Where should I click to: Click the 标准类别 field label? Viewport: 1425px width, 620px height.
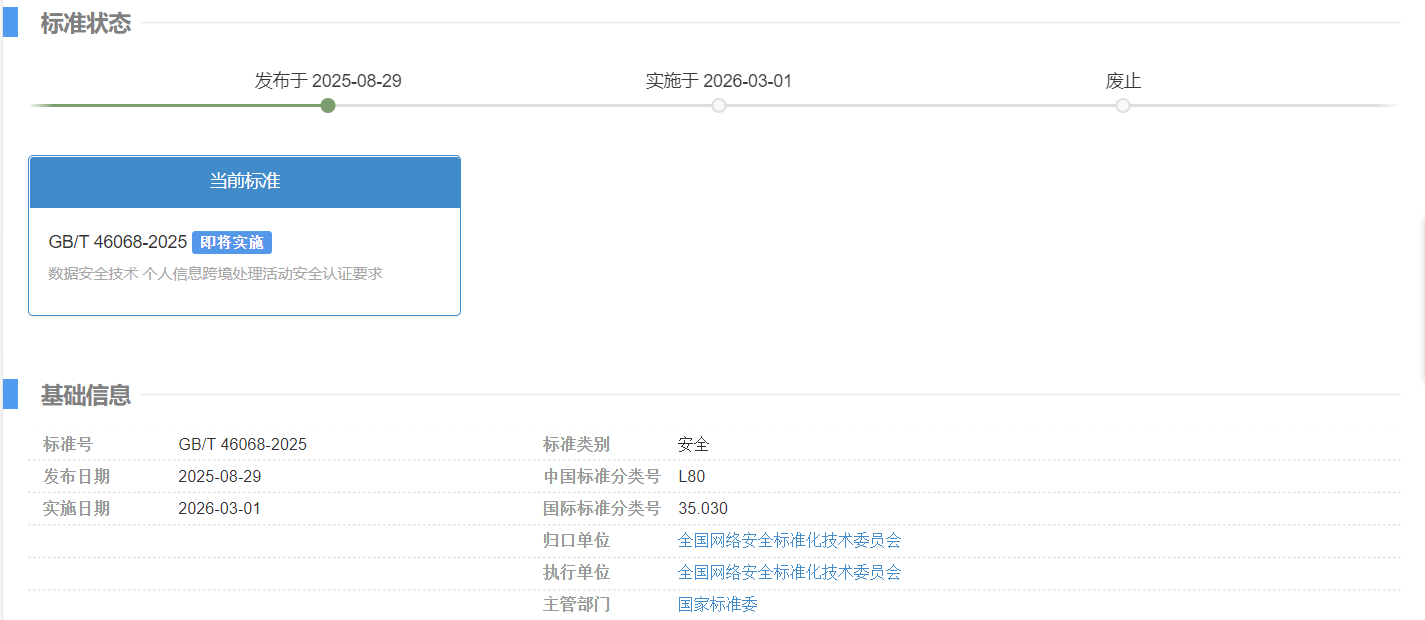pos(576,444)
